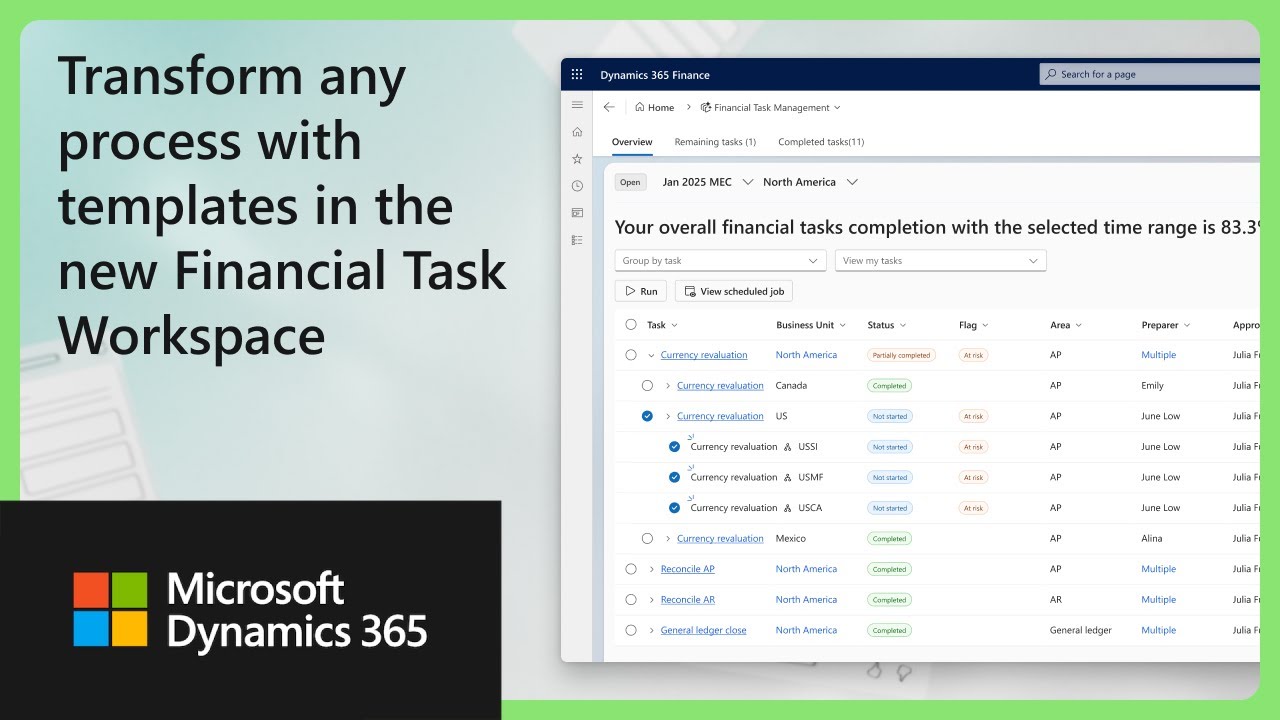Open Favorites star in the sidebar
Screen dimensions: 1280x720
577,159
